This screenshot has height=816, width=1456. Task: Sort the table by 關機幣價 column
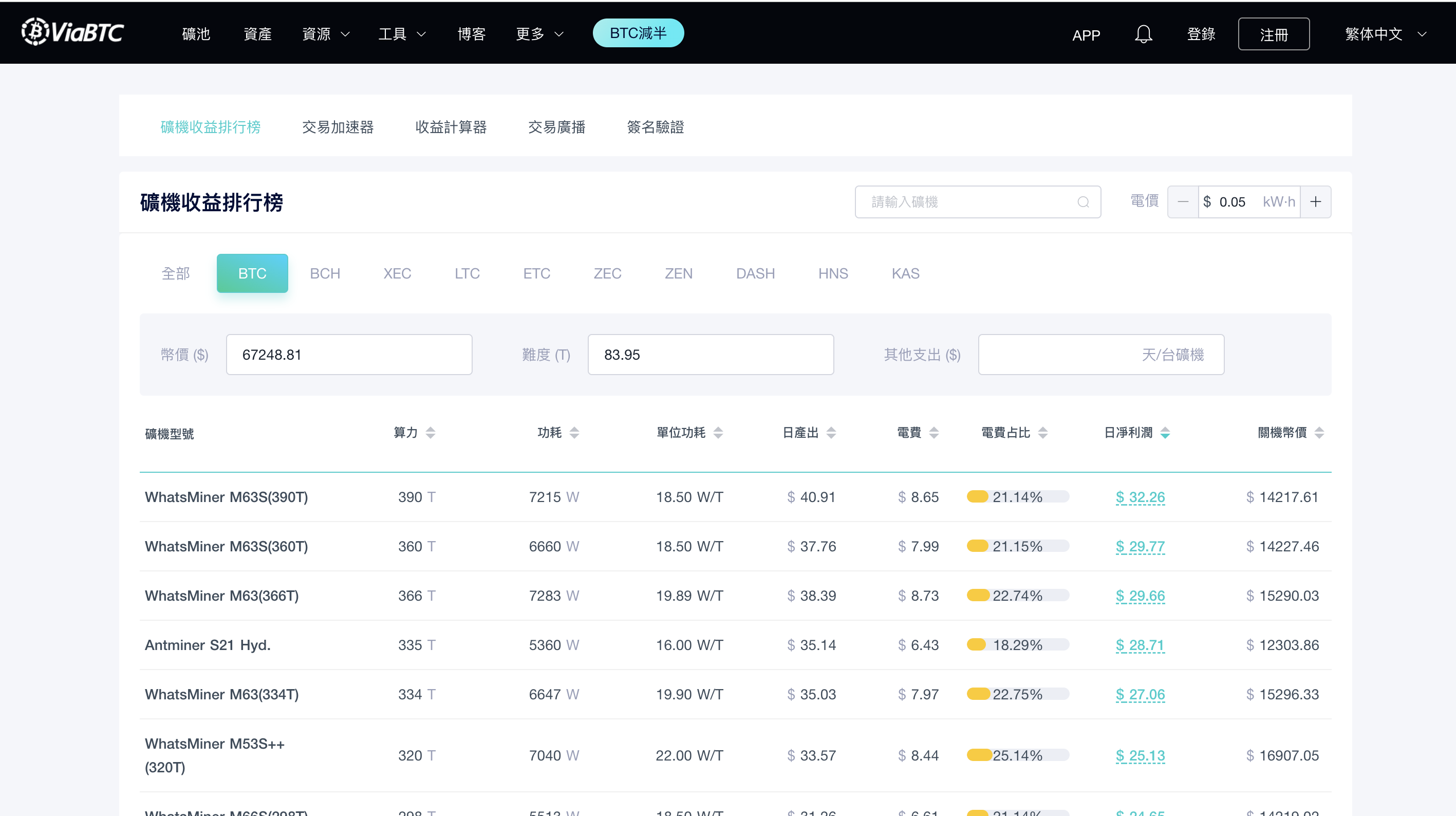click(x=1321, y=433)
